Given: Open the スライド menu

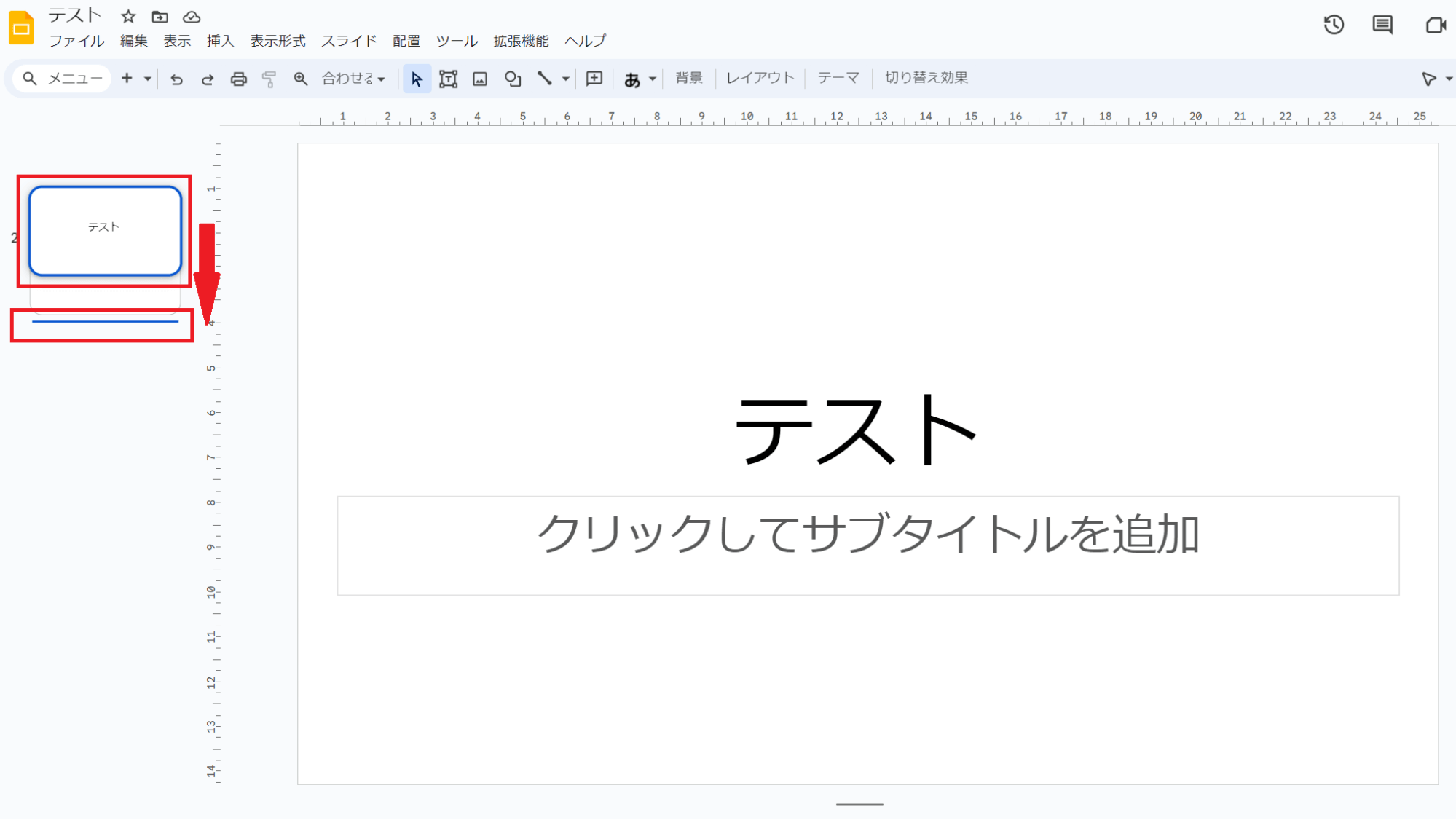Looking at the screenshot, I should (x=349, y=41).
